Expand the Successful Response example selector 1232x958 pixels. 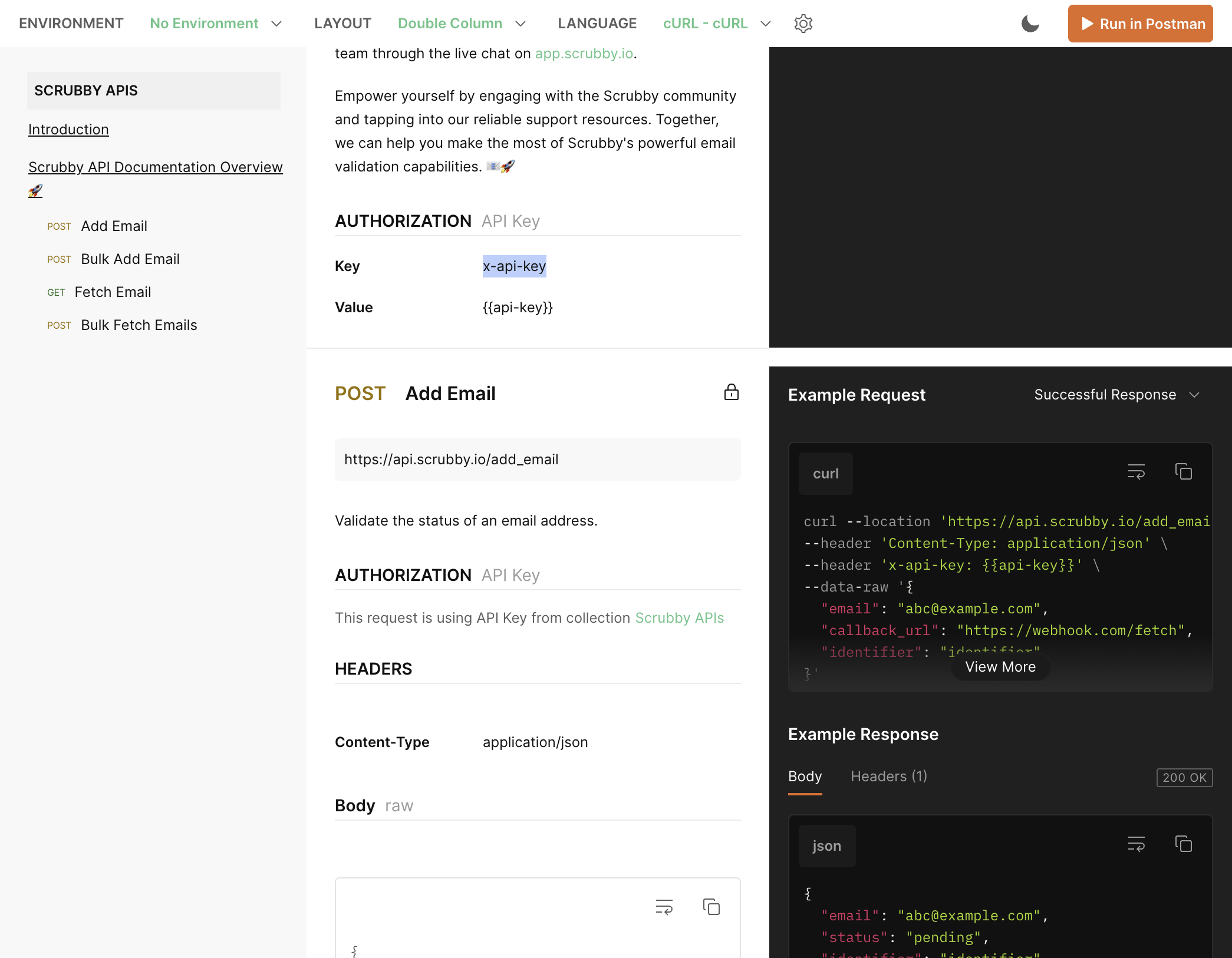tap(1117, 395)
